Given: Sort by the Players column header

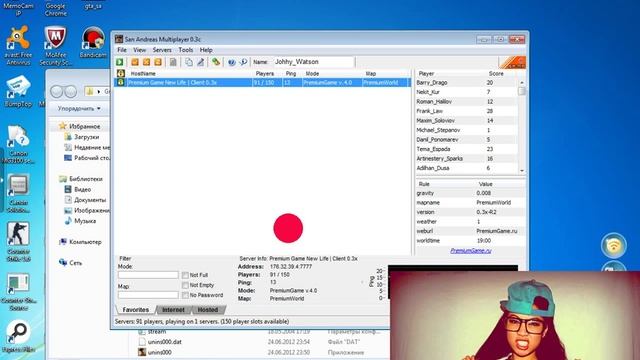Looking at the screenshot, I should pos(267,73).
